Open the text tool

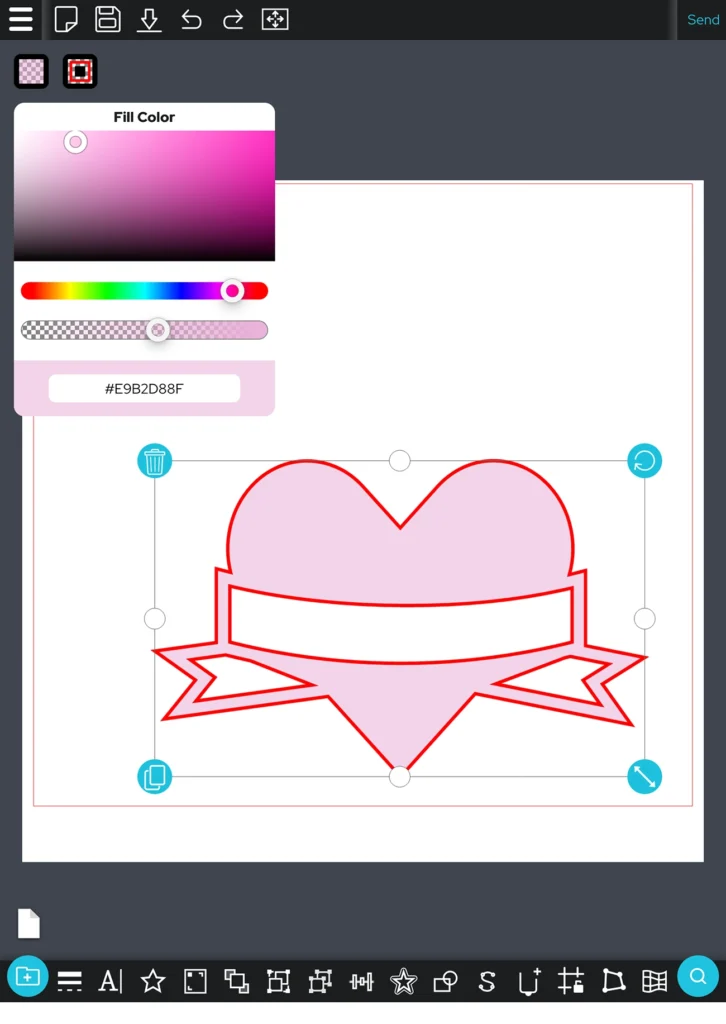[x=110, y=981]
